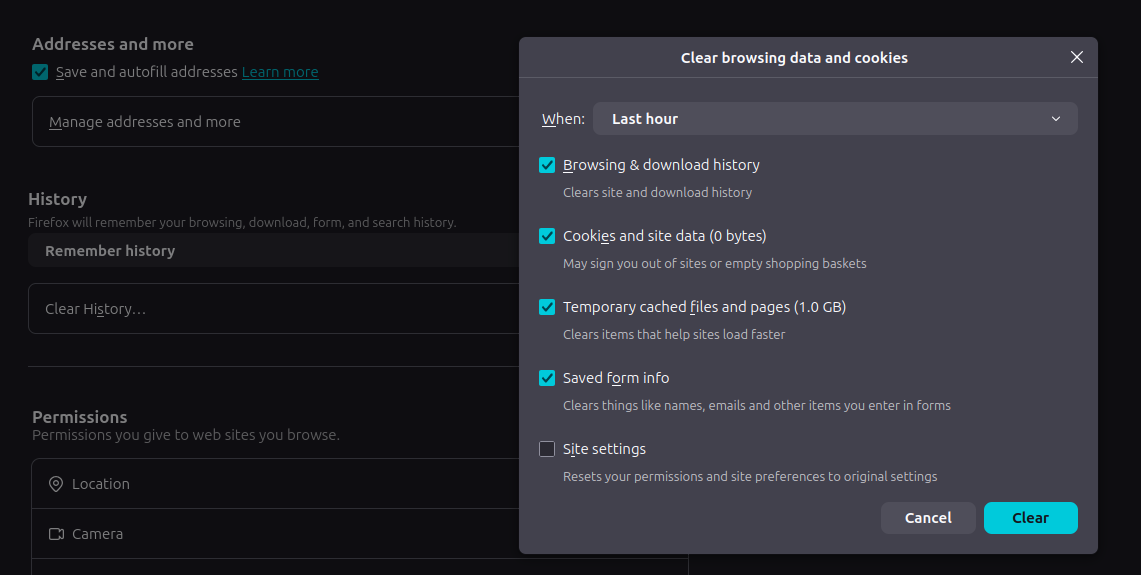The image size is (1141, 575).
Task: Enable Site settings checkbox
Action: [547, 449]
